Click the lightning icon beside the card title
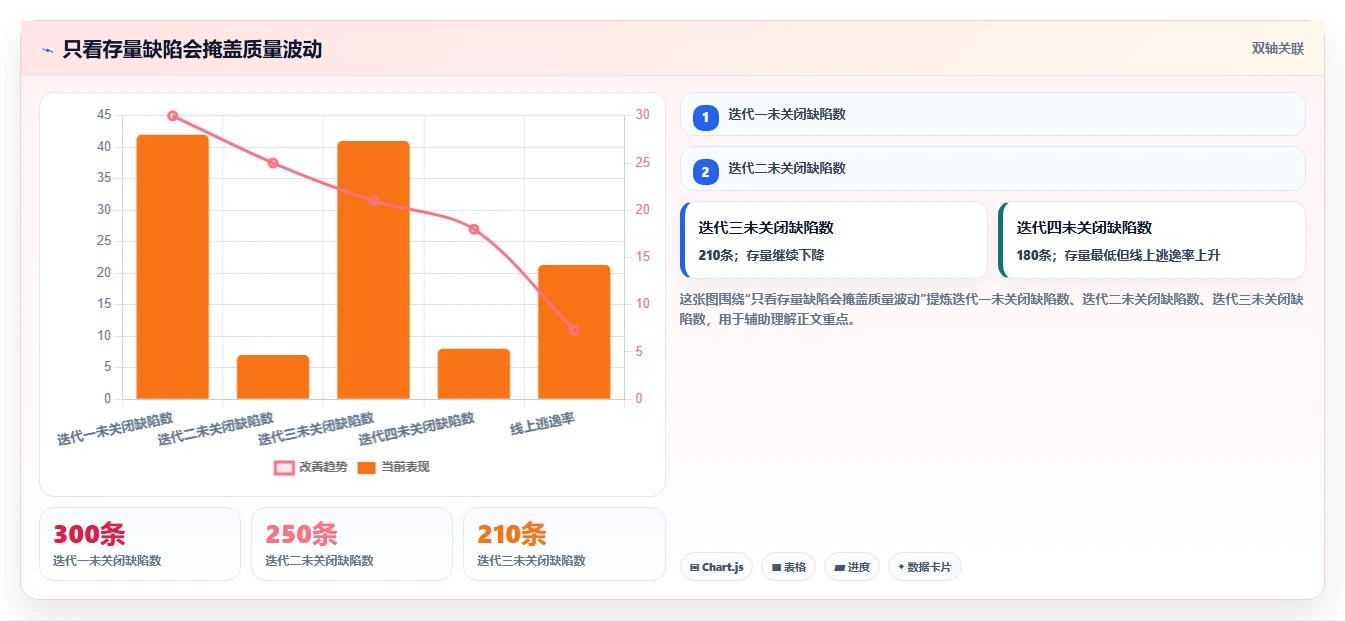 click(47, 50)
